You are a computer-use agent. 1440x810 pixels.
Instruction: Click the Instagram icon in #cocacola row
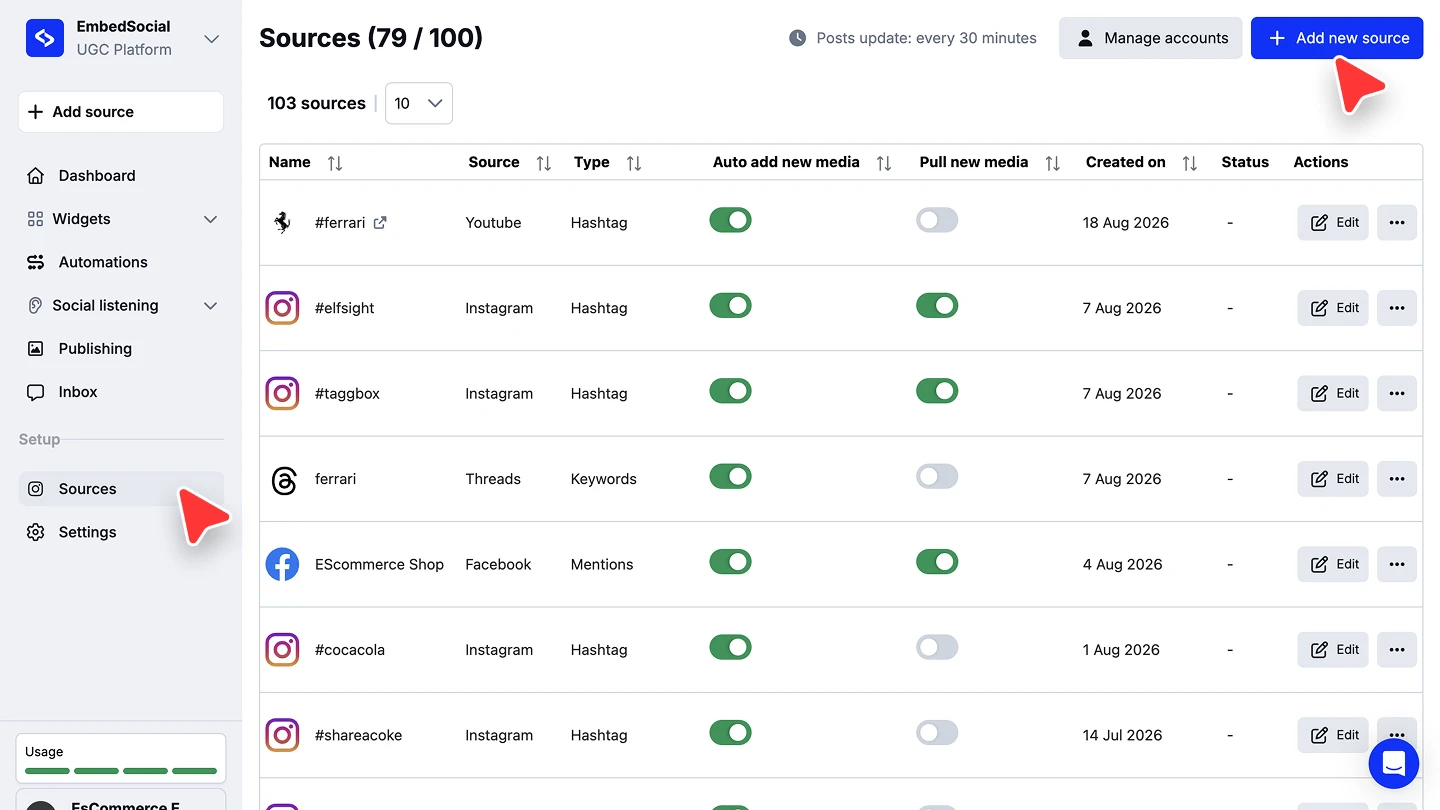point(282,650)
